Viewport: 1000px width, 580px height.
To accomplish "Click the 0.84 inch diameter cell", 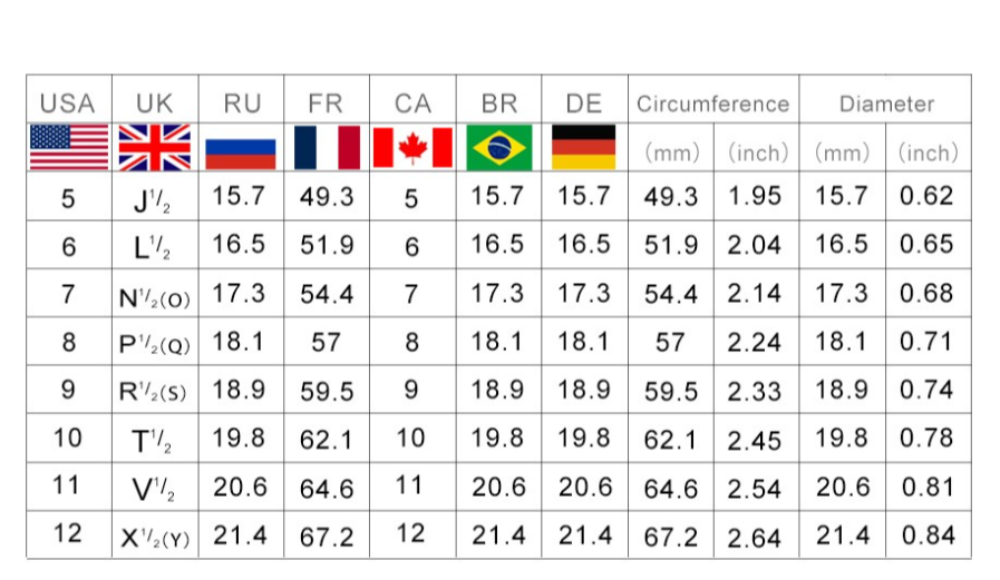I will 927,535.
